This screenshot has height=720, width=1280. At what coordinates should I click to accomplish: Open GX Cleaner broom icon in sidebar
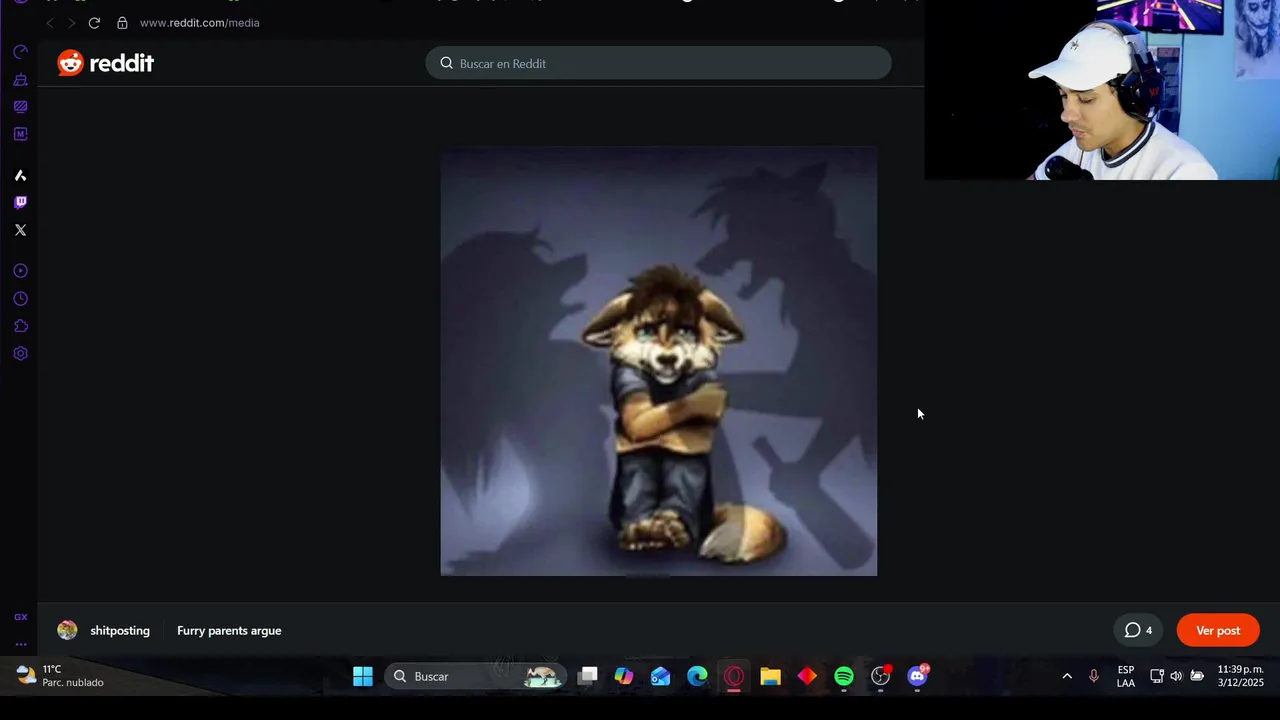pos(20,80)
